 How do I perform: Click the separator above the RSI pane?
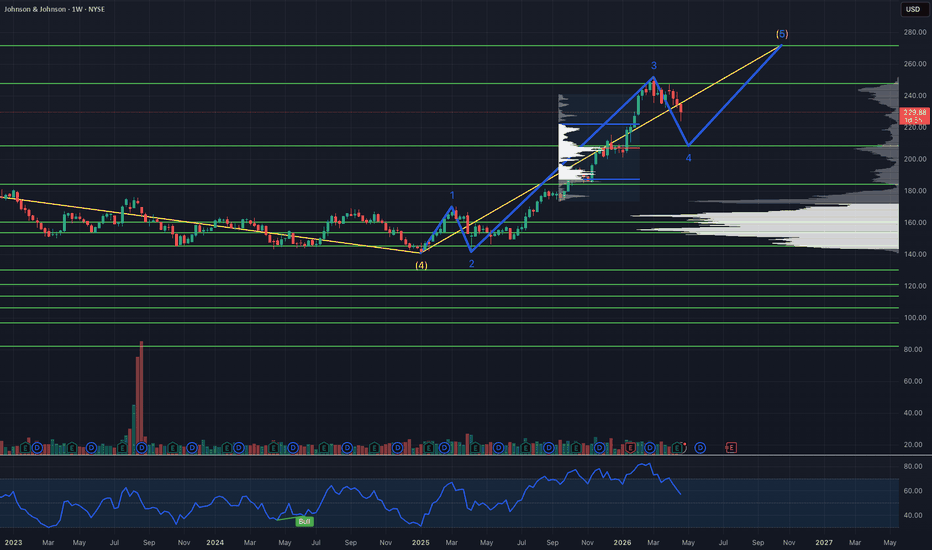point(450,456)
